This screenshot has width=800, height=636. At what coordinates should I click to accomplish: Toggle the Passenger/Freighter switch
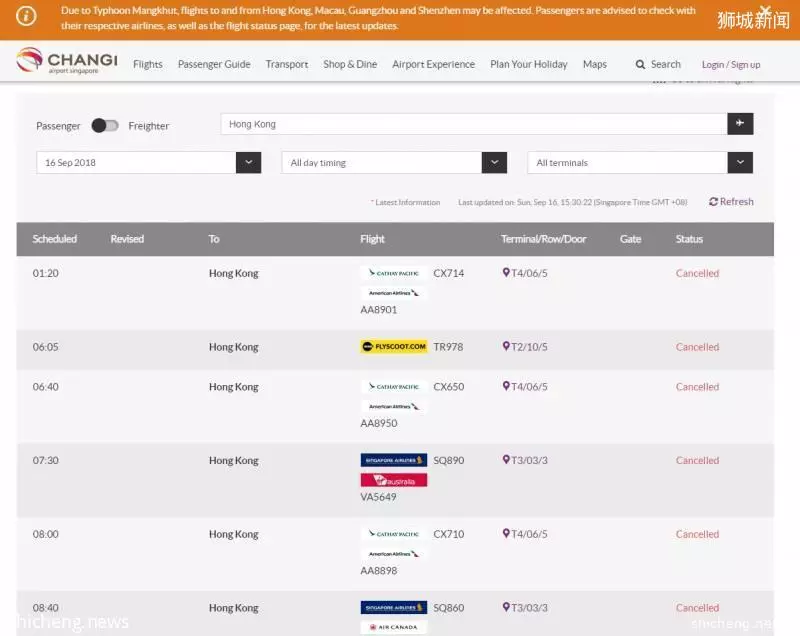coord(105,125)
